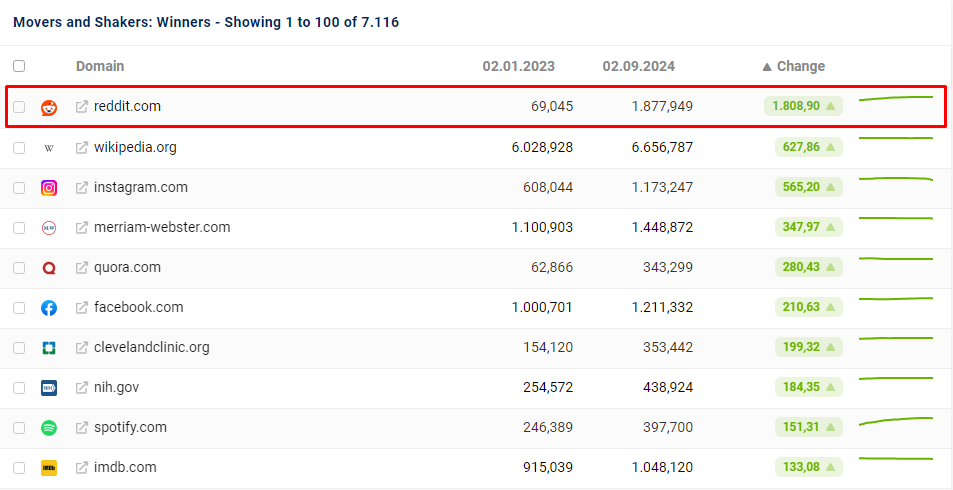Click the spotify.com trend sparkline

pyautogui.click(x=896, y=420)
